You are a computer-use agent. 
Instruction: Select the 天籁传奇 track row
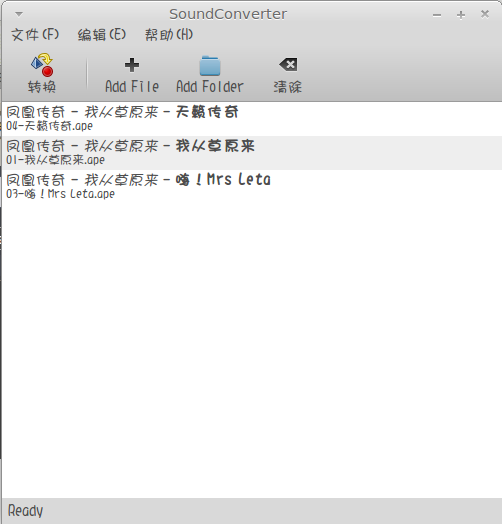coord(252,119)
